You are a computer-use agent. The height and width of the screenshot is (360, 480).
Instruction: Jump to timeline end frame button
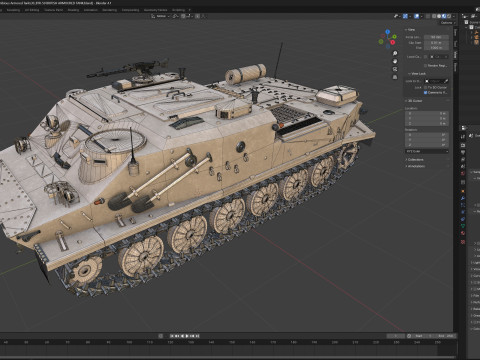(198, 336)
